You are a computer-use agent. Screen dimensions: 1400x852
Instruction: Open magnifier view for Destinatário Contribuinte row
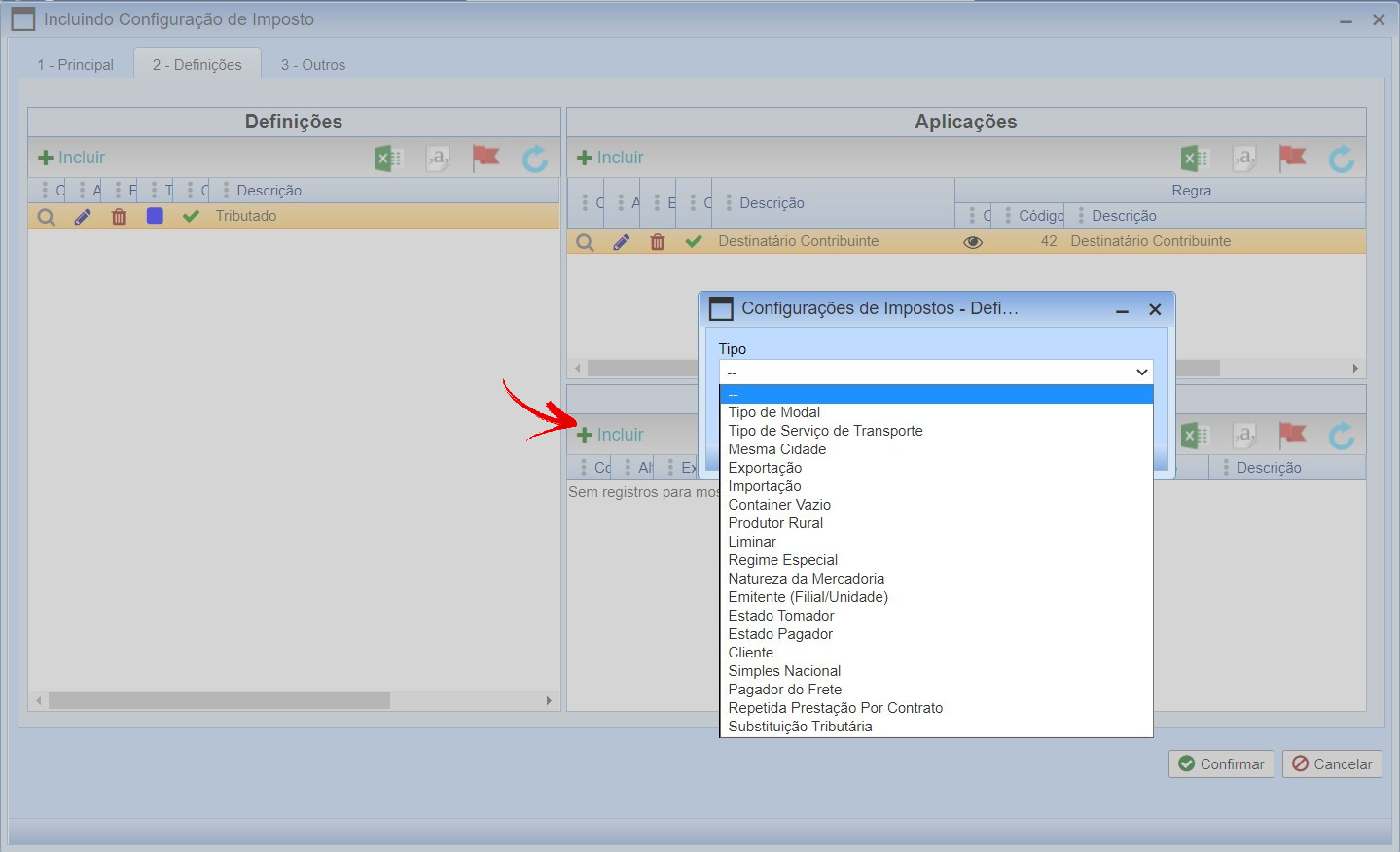[585, 242]
